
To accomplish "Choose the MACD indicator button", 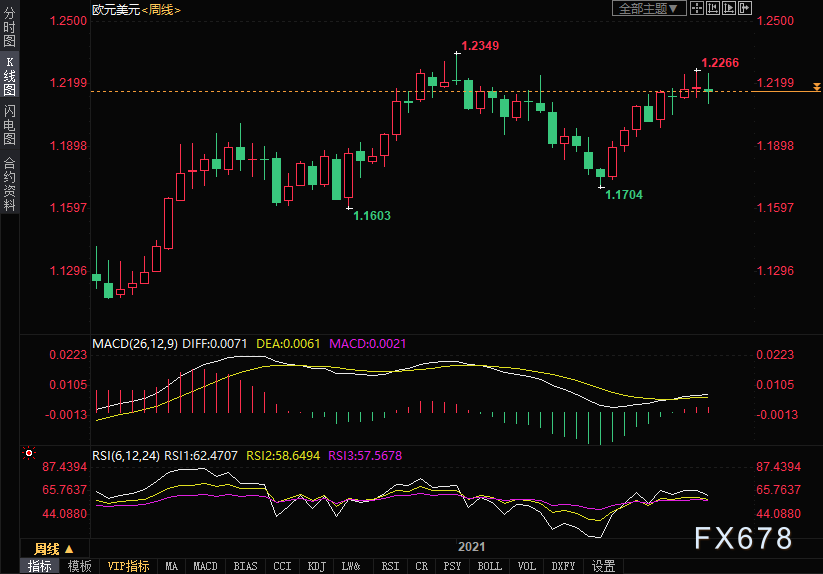I will click(x=205, y=566).
